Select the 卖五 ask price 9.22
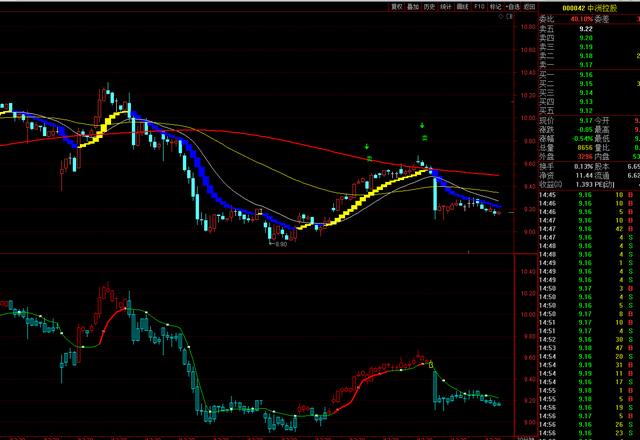The height and width of the screenshot is (440, 640). [586, 29]
